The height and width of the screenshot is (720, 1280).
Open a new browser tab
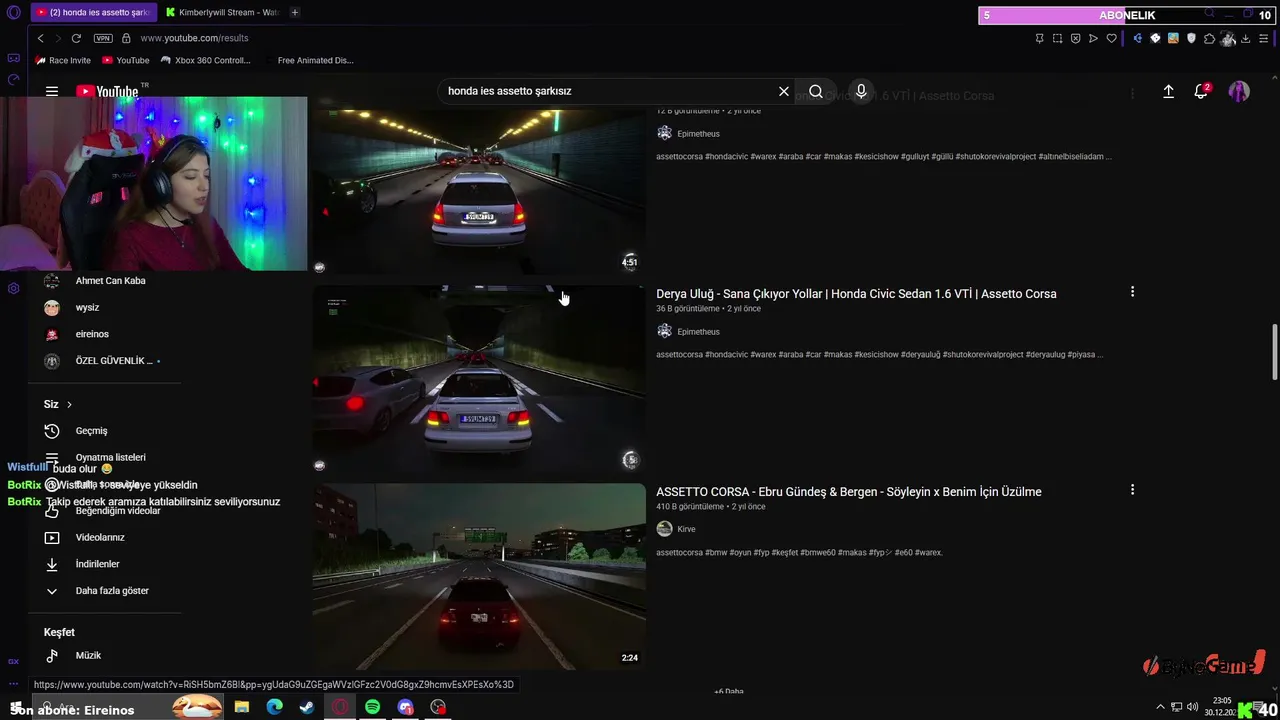pos(295,12)
